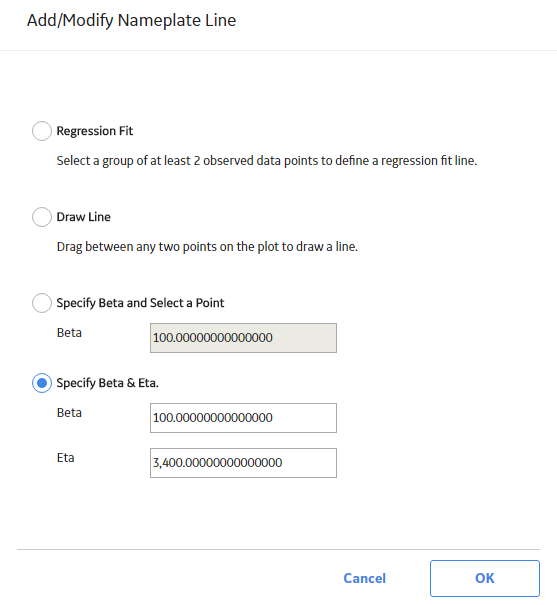Enable Specify Beta and Select a Point radio
The image size is (557, 605).
pyautogui.click(x=42, y=302)
